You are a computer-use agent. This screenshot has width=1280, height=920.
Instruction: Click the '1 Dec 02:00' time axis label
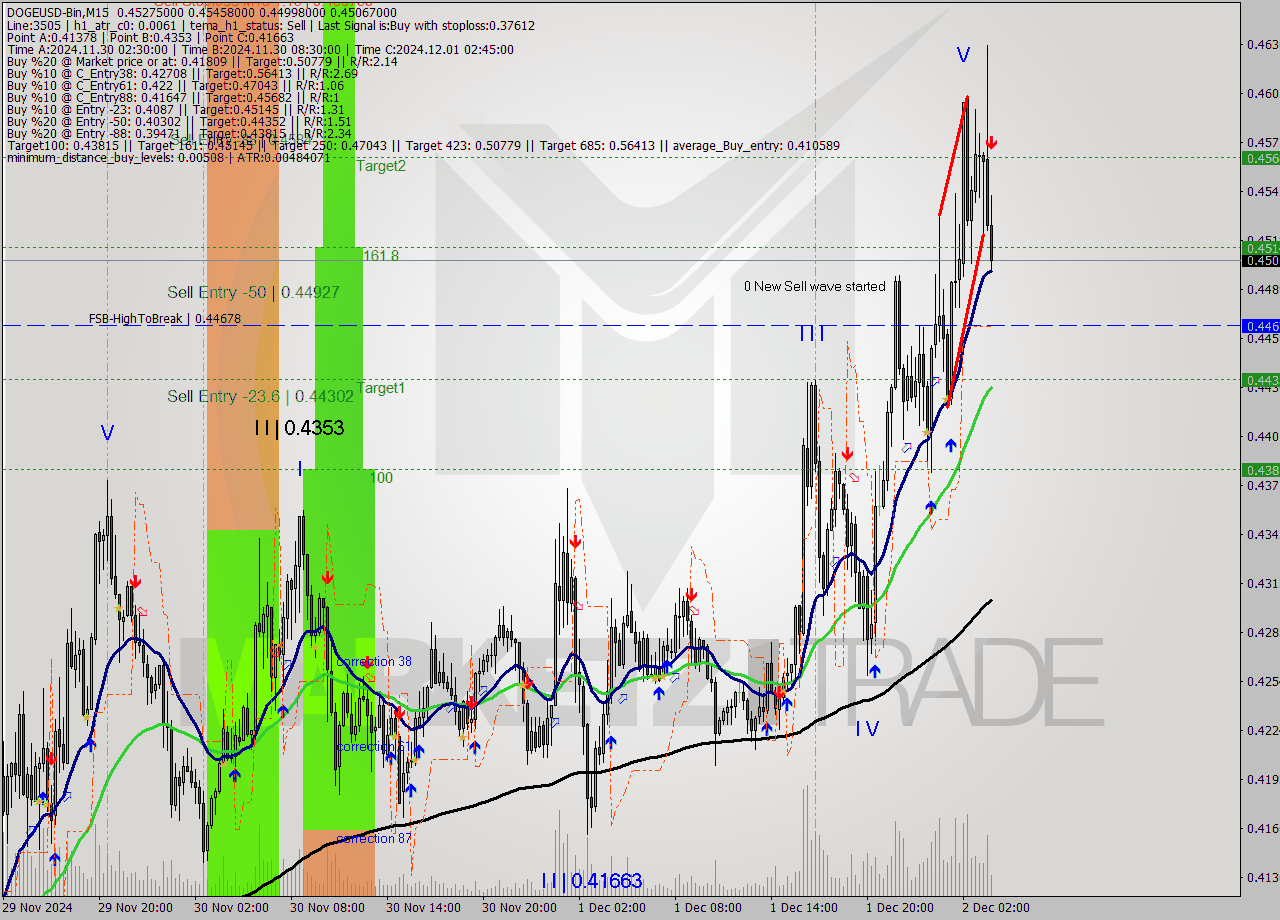click(612, 908)
